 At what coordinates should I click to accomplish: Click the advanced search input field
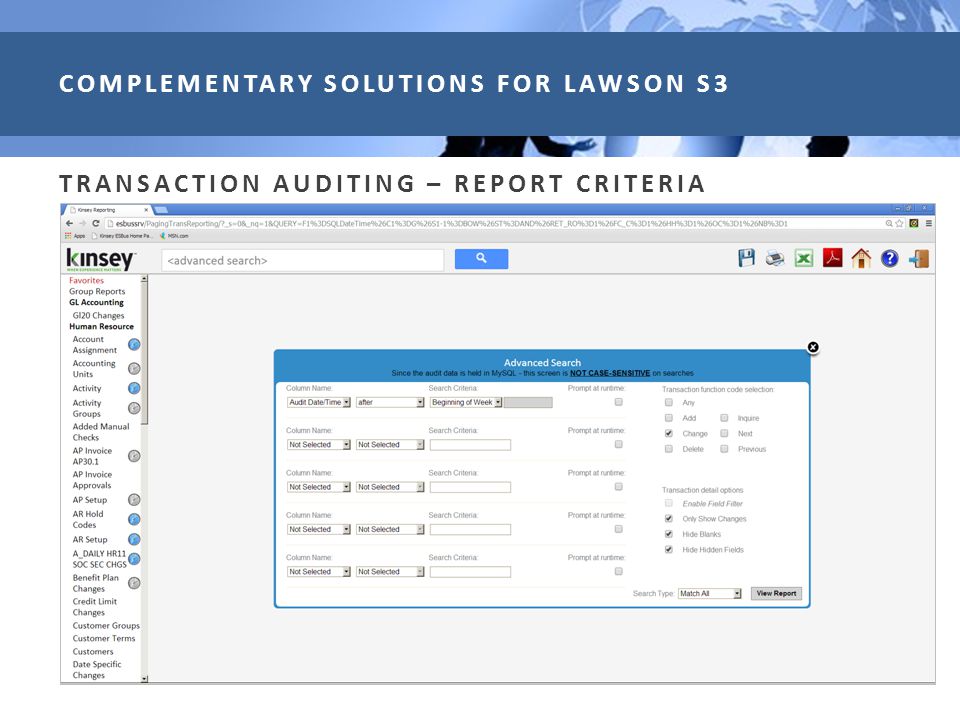click(x=302, y=260)
